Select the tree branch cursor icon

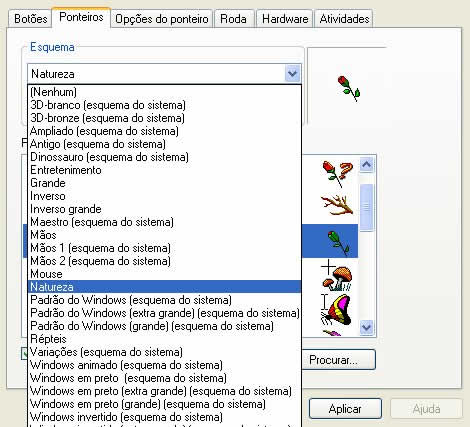337,204
